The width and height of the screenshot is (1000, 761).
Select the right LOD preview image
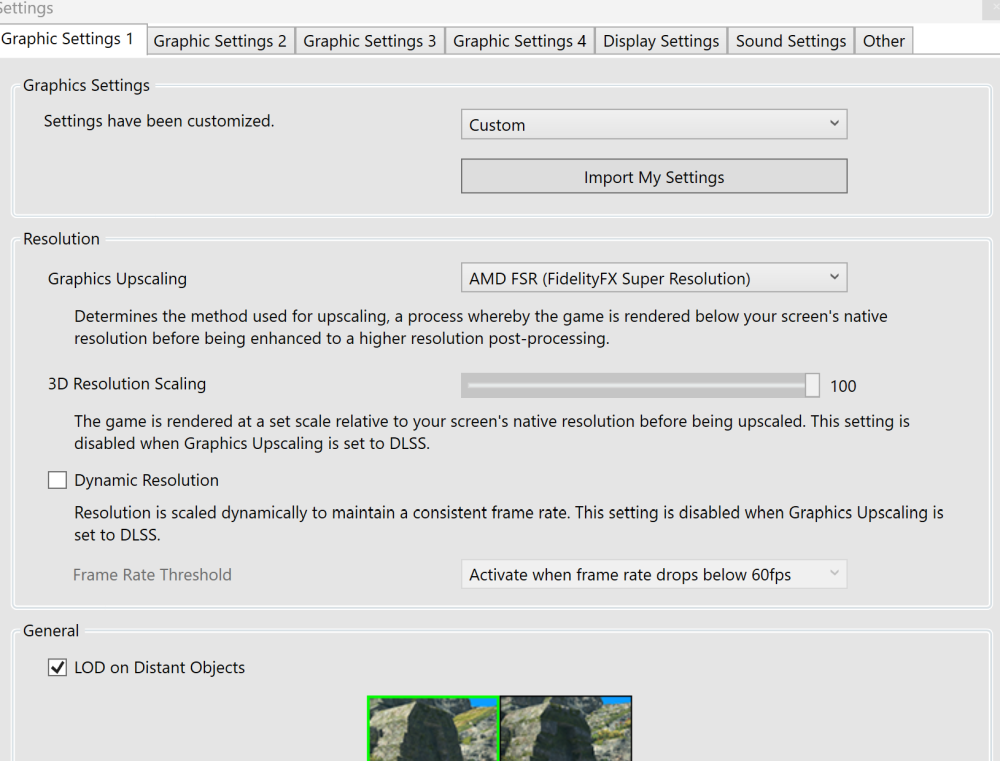(566, 729)
